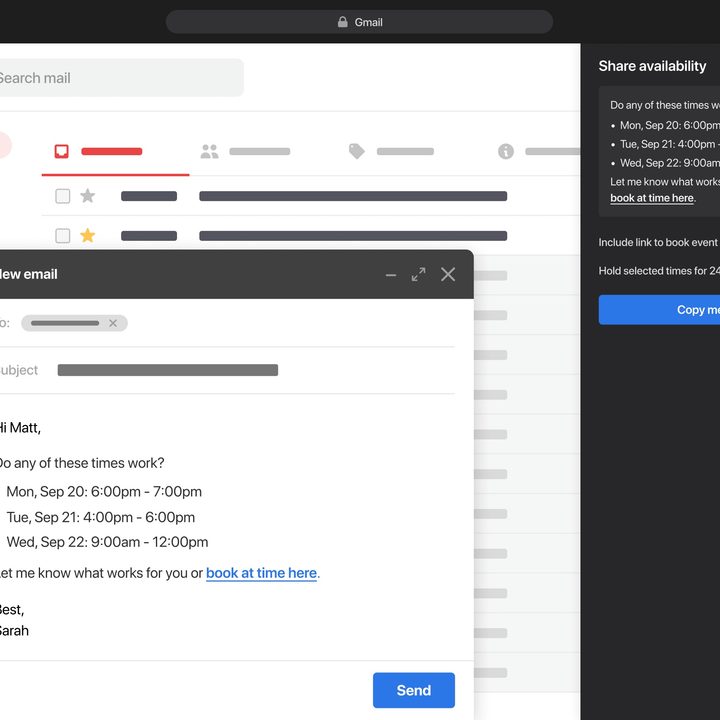The height and width of the screenshot is (720, 720).
Task: Click 'book at time here' in Share availability panel
Action: pyautogui.click(x=651, y=198)
